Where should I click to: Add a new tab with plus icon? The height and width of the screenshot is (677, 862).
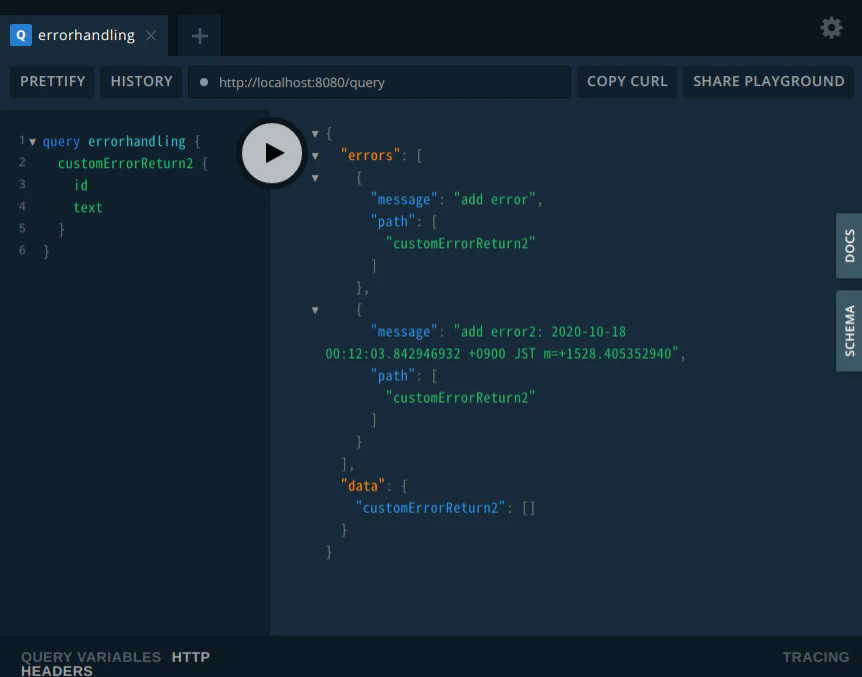click(200, 36)
